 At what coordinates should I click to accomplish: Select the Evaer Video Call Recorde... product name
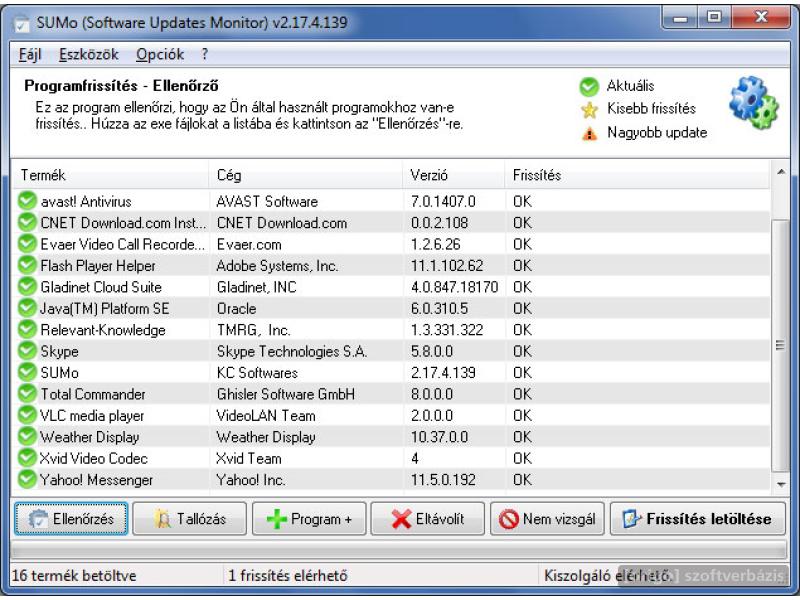[123, 244]
